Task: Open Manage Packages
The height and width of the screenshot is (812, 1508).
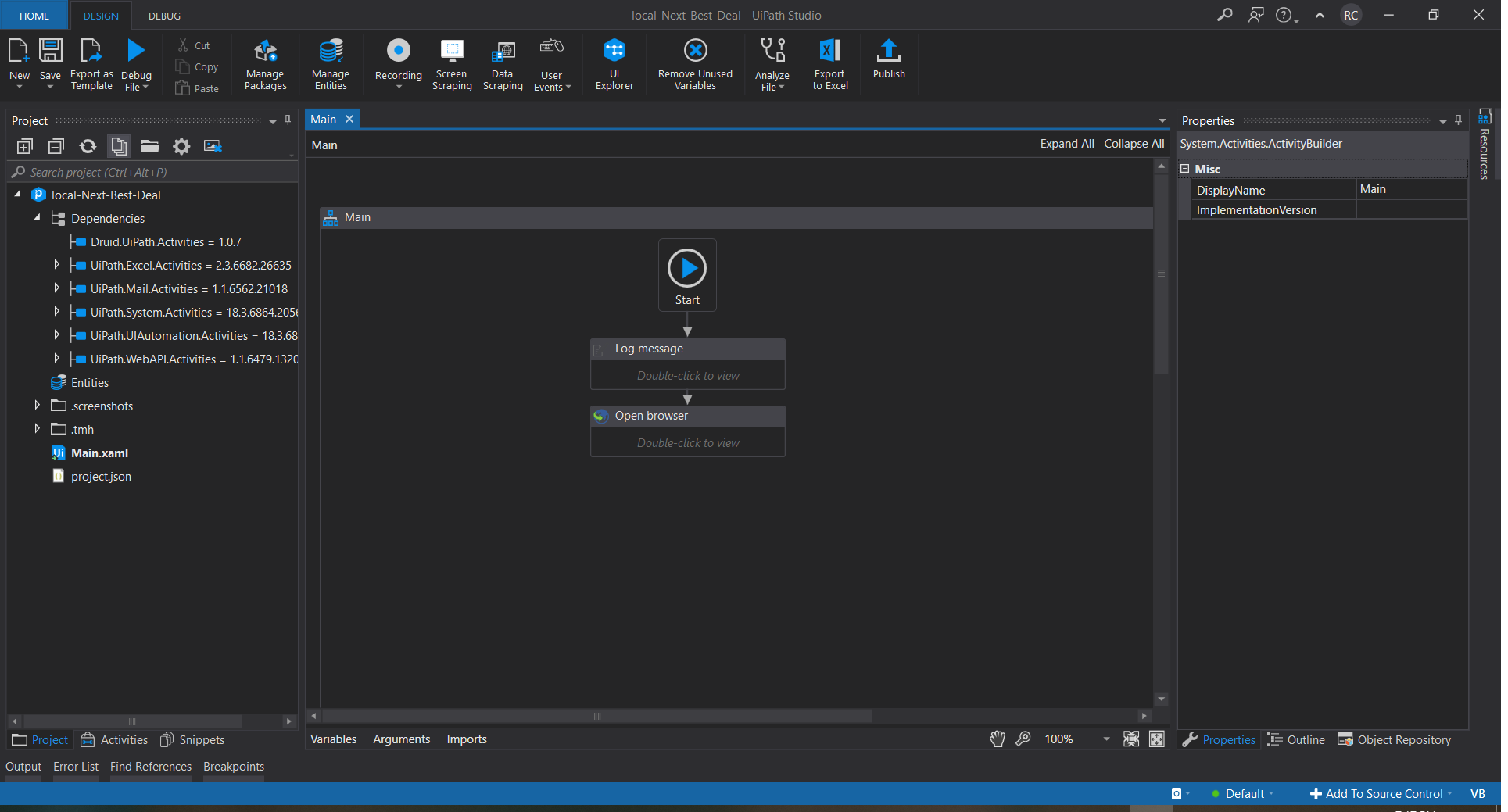Action: pos(266,64)
